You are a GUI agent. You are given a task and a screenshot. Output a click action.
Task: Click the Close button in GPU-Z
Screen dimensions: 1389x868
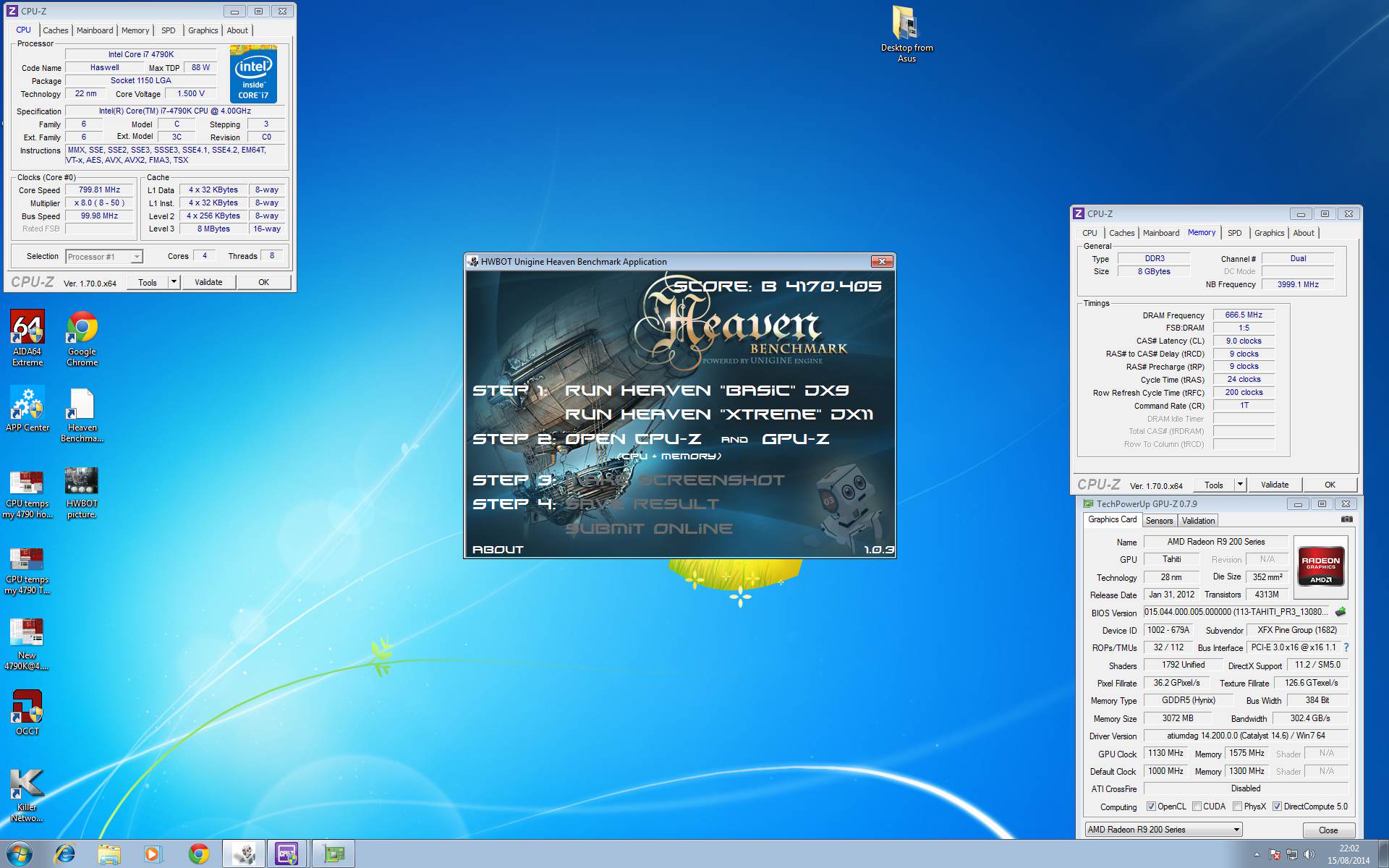[1328, 830]
